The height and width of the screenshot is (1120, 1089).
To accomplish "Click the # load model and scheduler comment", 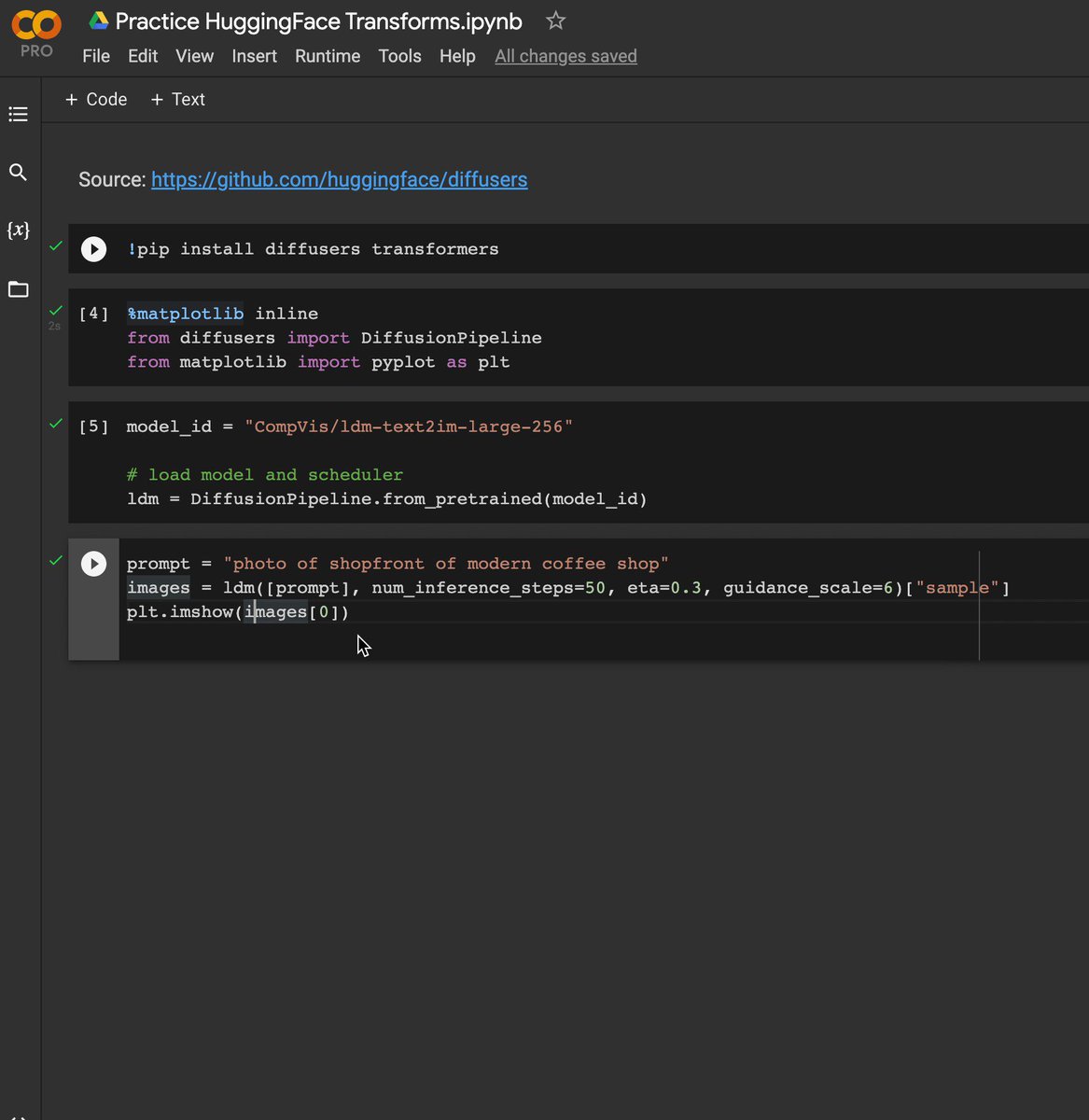I will 265,475.
